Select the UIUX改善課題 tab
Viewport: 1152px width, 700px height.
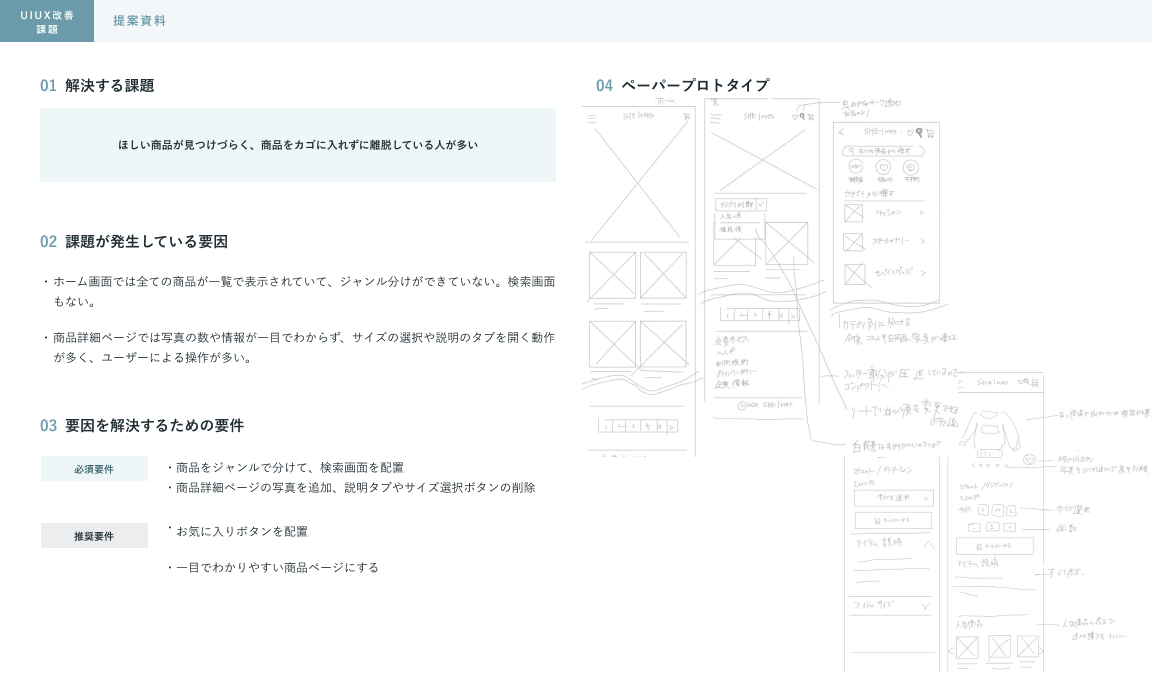click(x=47, y=21)
